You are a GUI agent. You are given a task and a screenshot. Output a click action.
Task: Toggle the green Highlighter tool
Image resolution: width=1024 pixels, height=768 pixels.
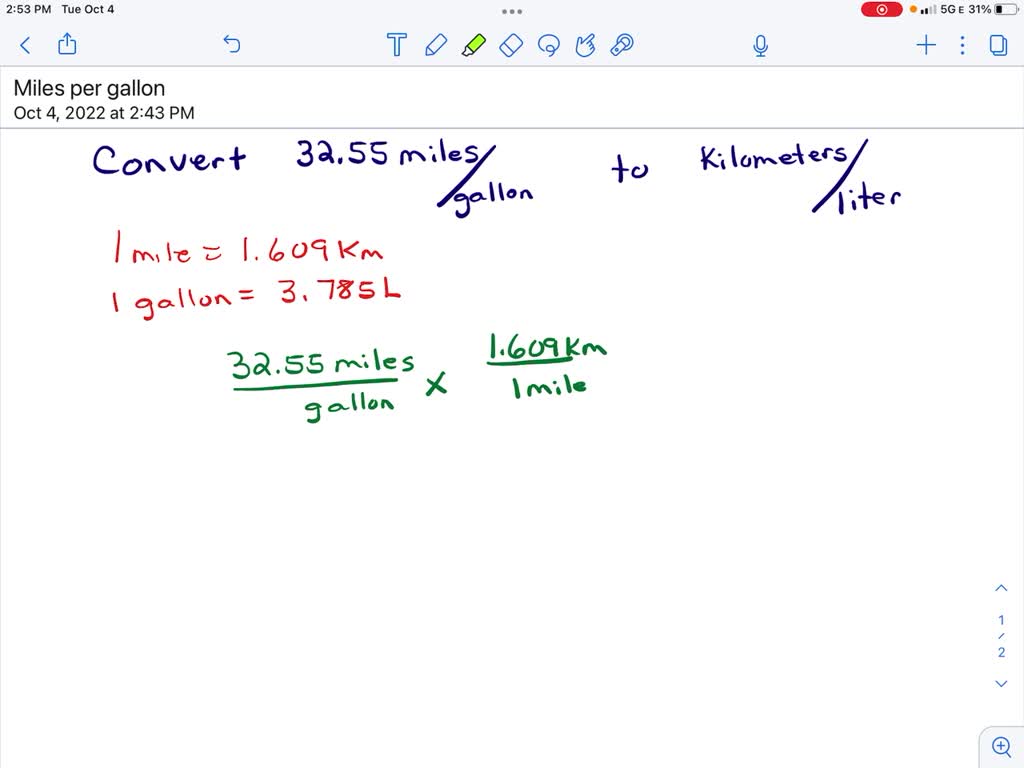(x=474, y=45)
